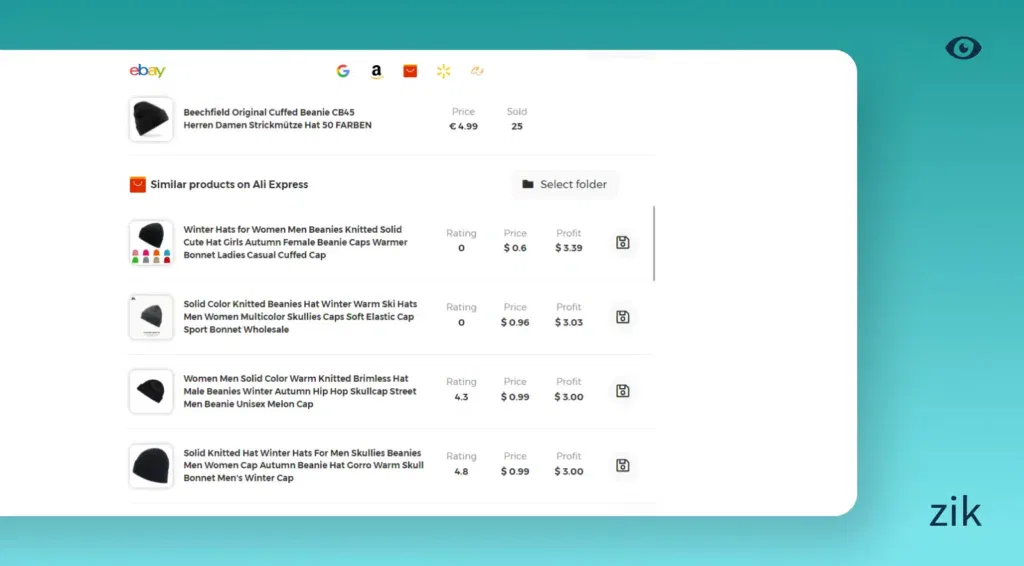Open Women Men Solid Color Warm listing
Viewport: 1024px width, 566px height.
[296, 391]
